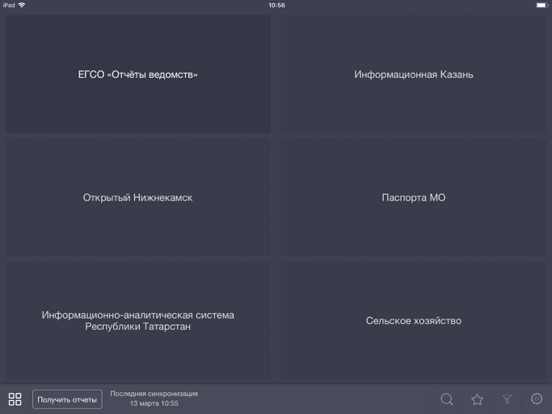Open settings via the gear icon
552x414 pixels.
click(x=537, y=399)
